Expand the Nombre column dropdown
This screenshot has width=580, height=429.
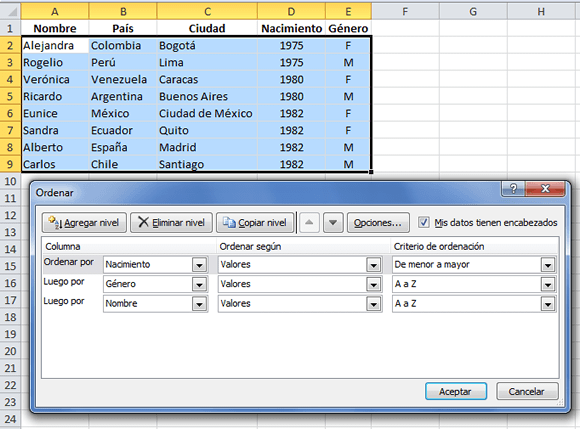click(199, 304)
